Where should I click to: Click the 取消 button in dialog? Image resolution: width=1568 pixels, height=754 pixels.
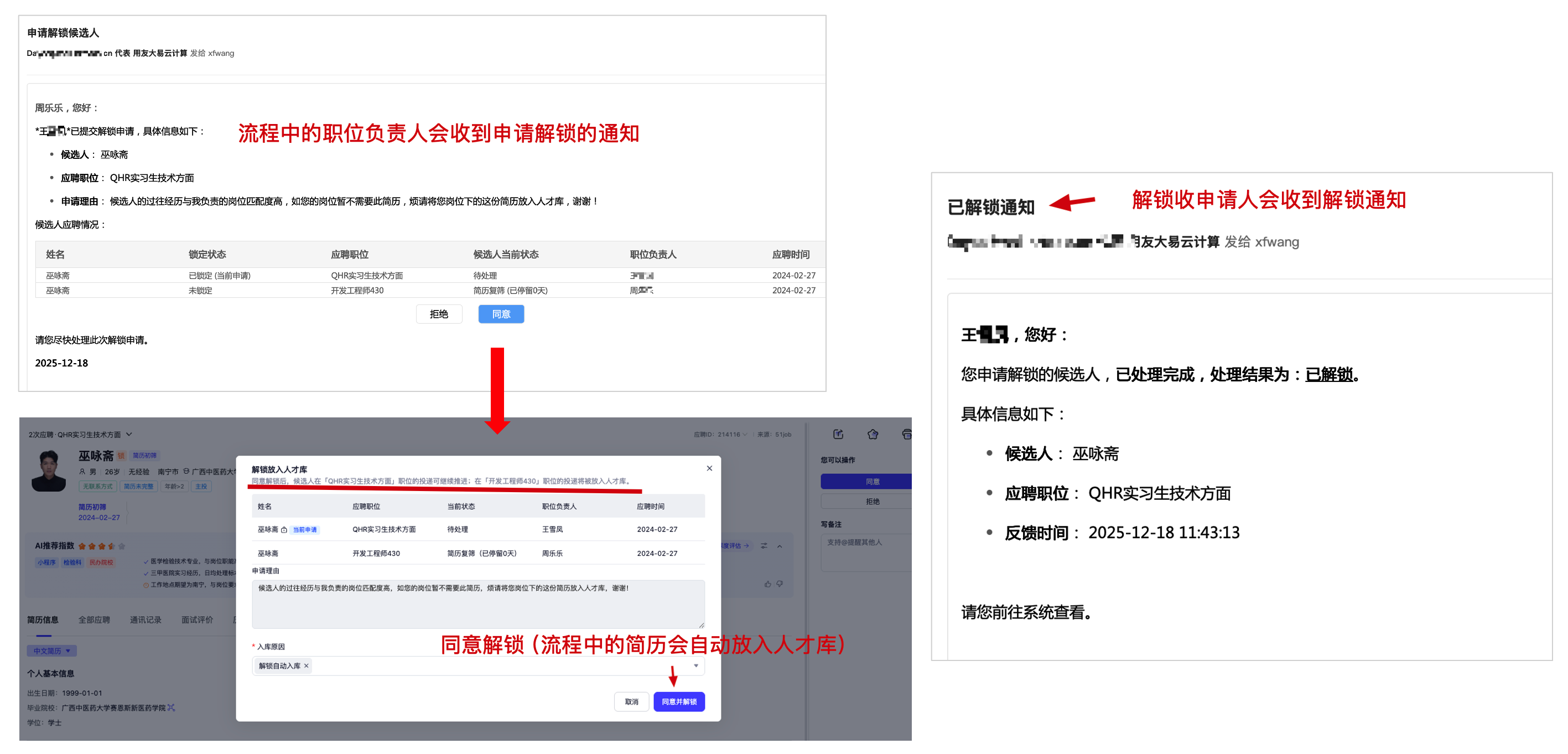coord(631,701)
